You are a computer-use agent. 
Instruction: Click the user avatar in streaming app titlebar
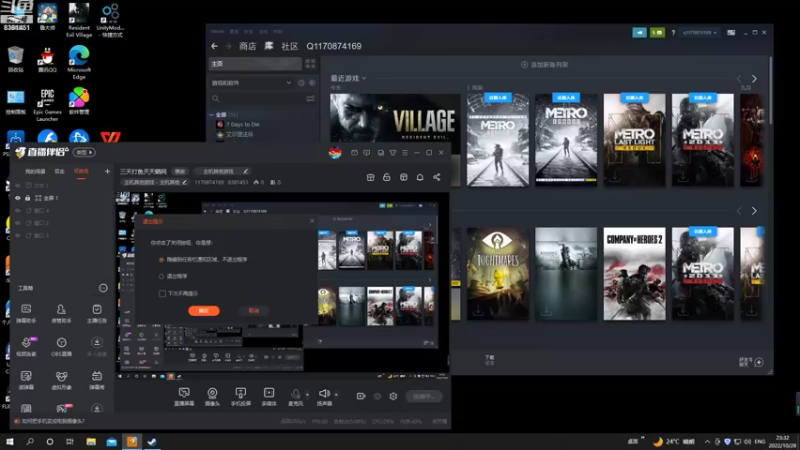(x=335, y=153)
